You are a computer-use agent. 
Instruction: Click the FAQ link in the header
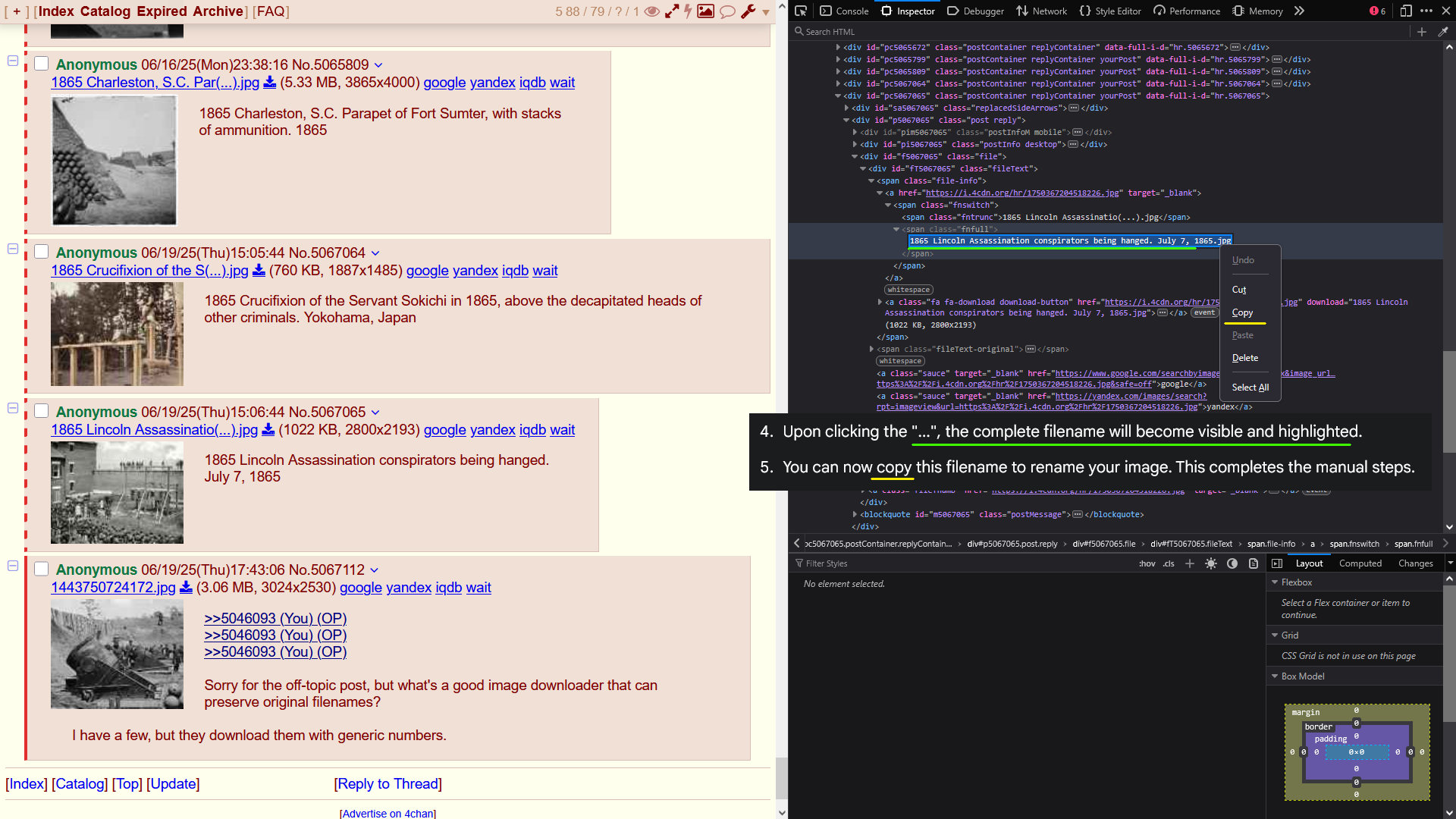pyautogui.click(x=271, y=11)
